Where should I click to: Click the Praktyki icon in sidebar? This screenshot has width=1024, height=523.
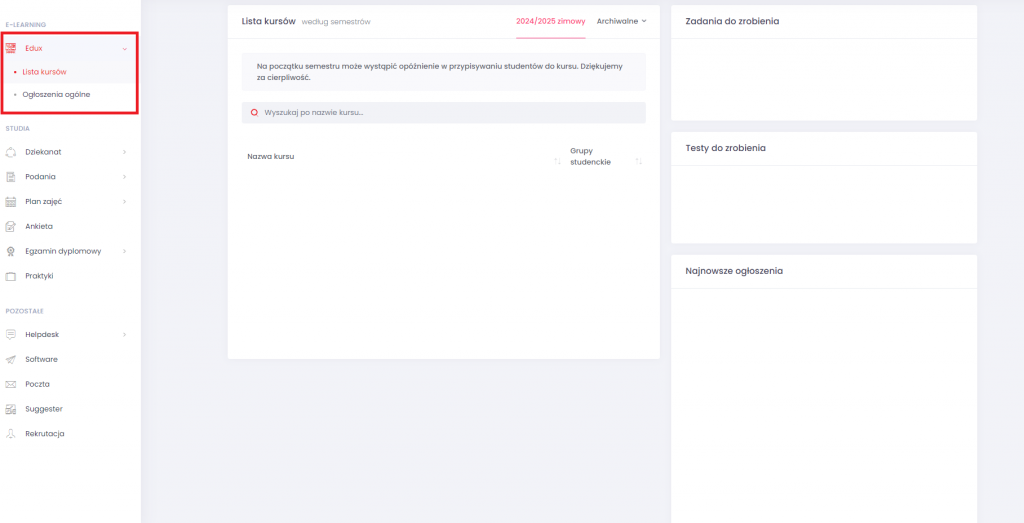click(x=11, y=276)
